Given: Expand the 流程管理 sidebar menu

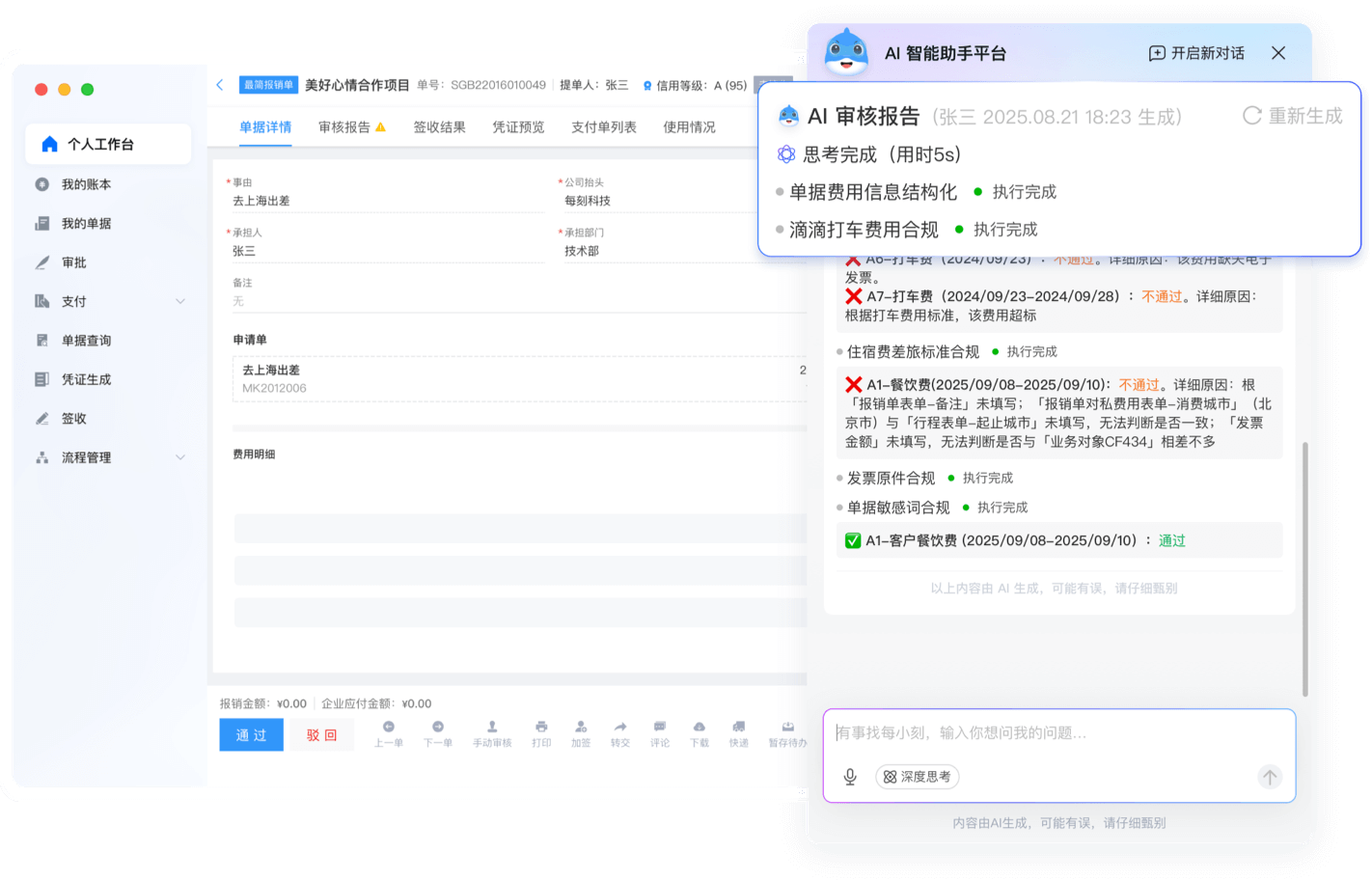Looking at the screenshot, I should pyautogui.click(x=180, y=457).
